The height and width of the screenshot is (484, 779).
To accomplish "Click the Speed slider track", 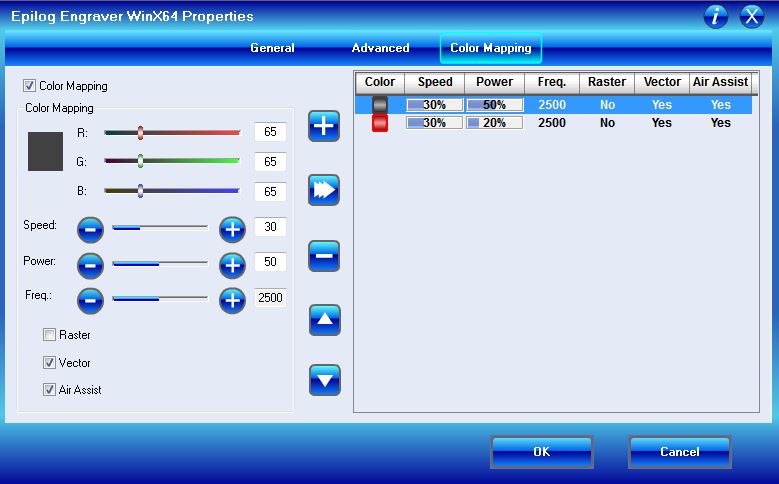I will tap(160, 227).
